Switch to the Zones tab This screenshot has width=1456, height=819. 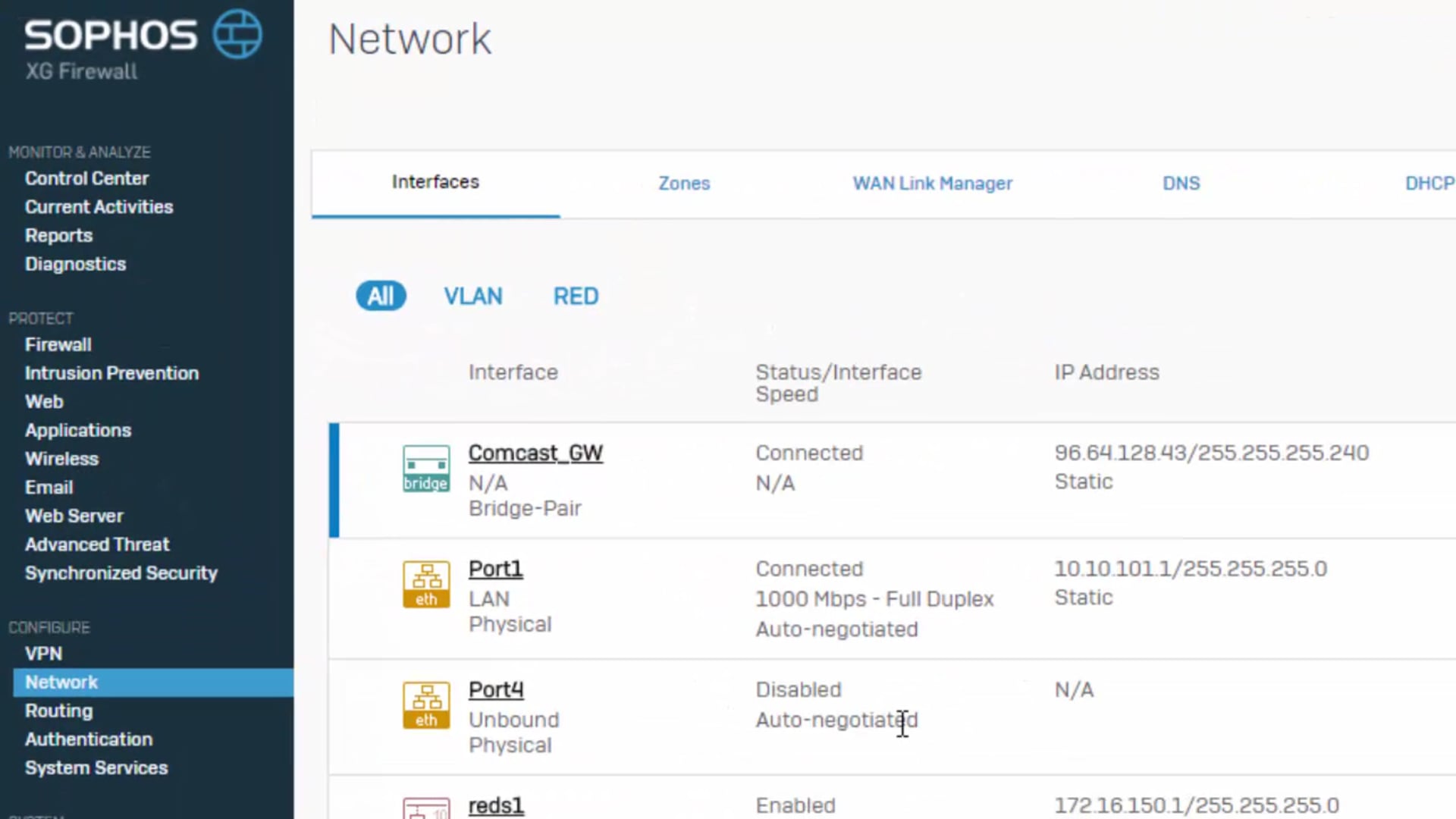tap(684, 184)
